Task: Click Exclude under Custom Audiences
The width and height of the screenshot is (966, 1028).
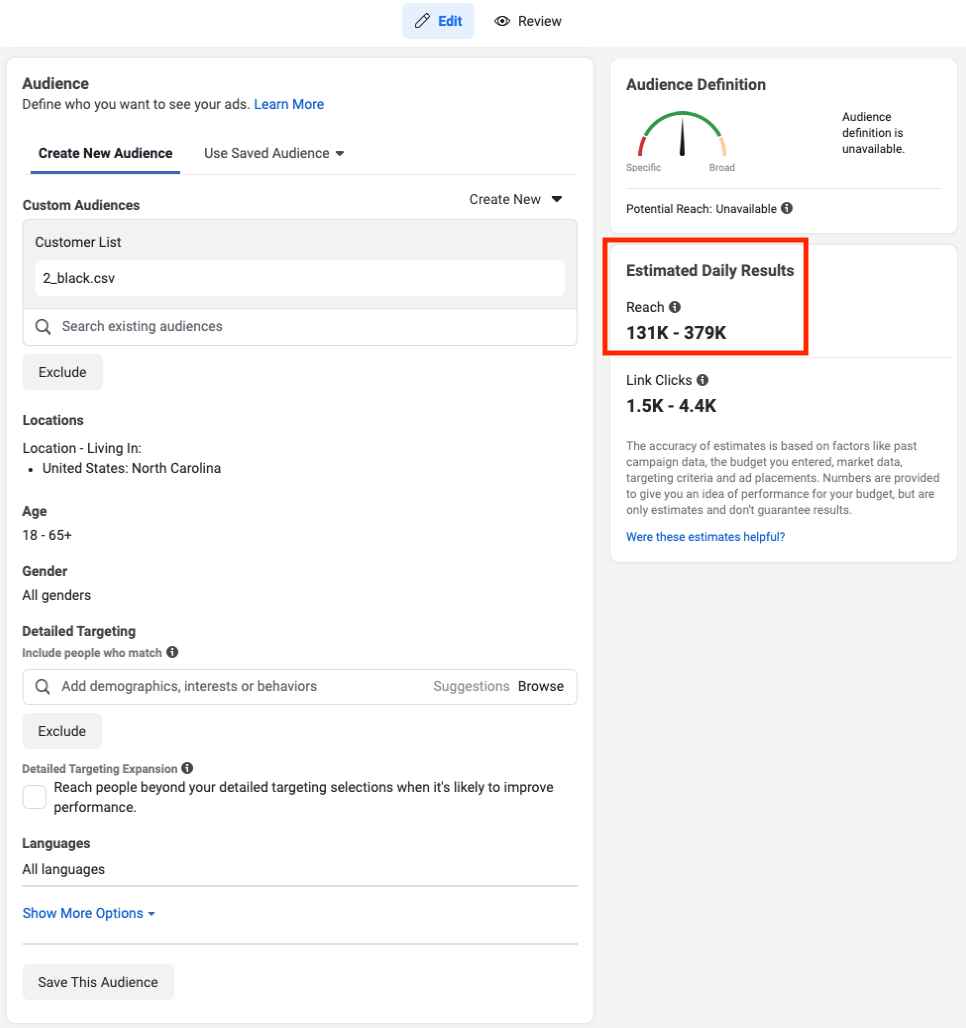Action: 62,372
